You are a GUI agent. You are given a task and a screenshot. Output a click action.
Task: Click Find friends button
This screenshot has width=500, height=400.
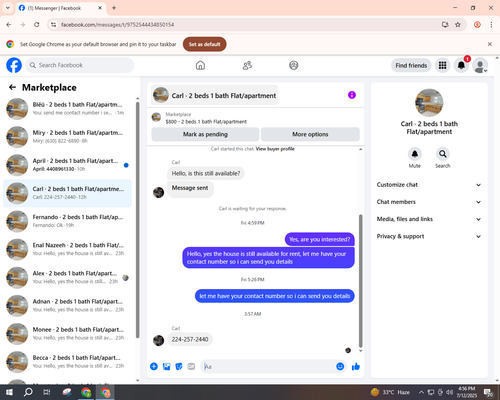coord(411,65)
